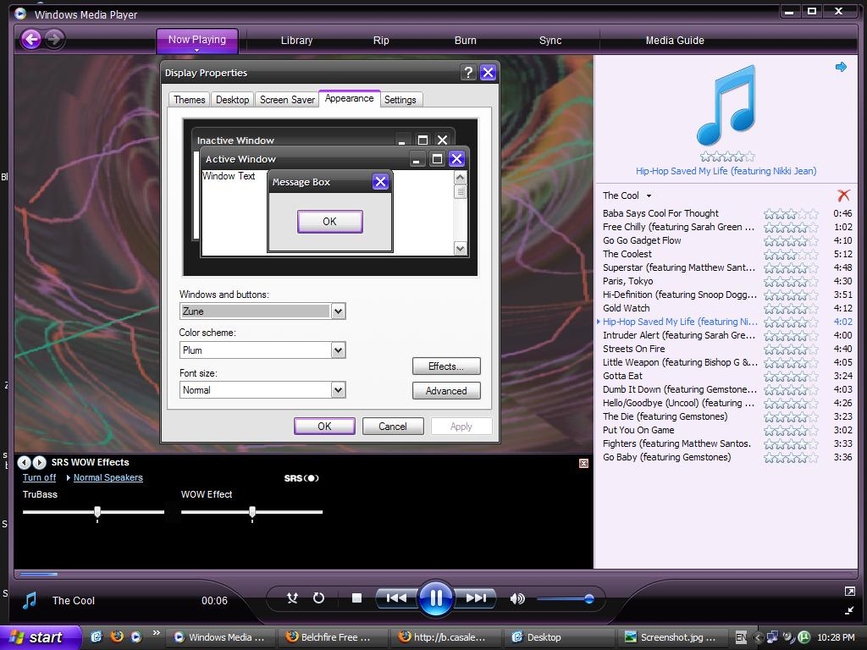
Task: Switch to compact mode icon
Action: click(x=850, y=610)
